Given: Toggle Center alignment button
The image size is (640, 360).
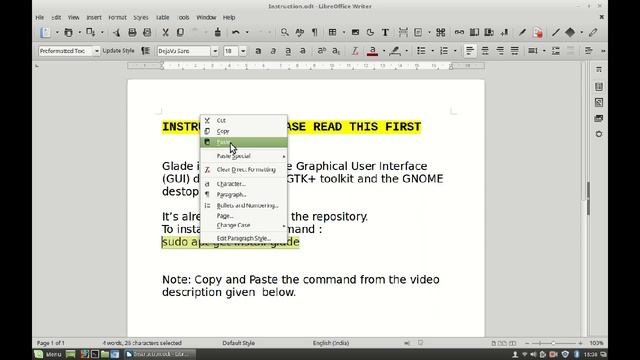Looking at the screenshot, I should point(485,51).
